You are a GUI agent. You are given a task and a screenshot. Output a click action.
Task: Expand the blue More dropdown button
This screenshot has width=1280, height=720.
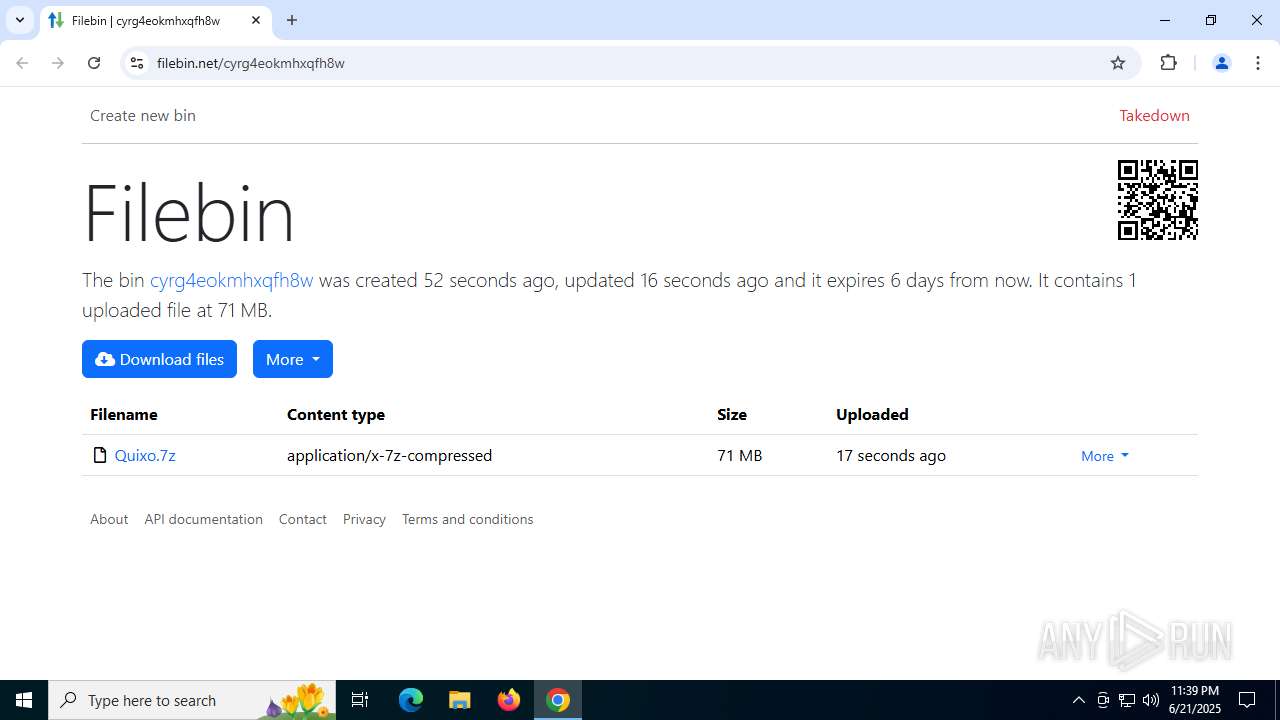(293, 359)
